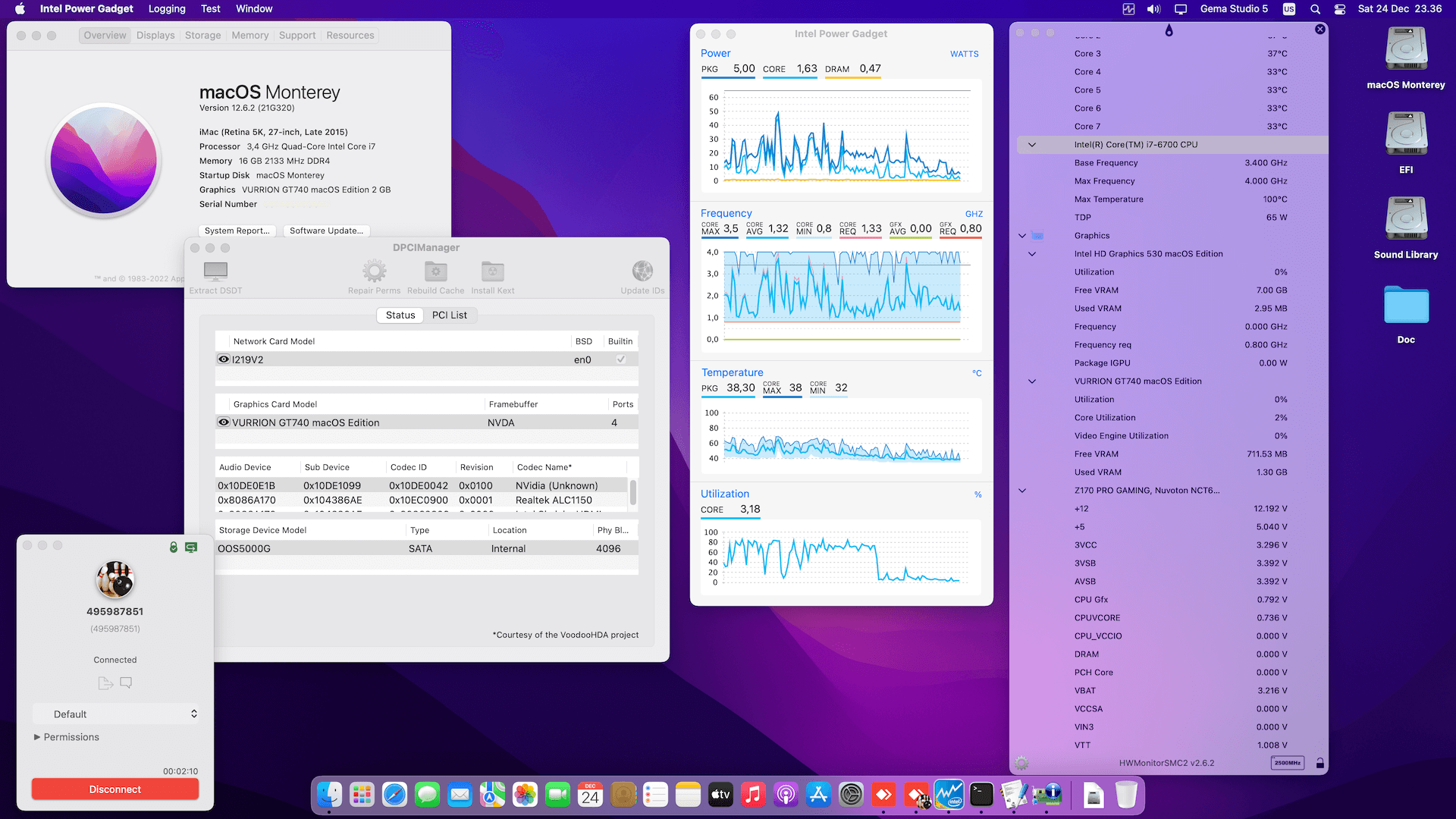Open HWMonitorSMC2 settings gear icon
Viewport: 1456px width, 819px height.
tap(1021, 763)
